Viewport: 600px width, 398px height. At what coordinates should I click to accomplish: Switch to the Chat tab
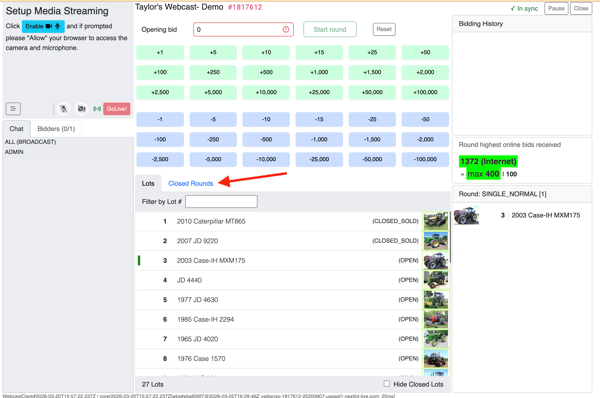(x=16, y=129)
